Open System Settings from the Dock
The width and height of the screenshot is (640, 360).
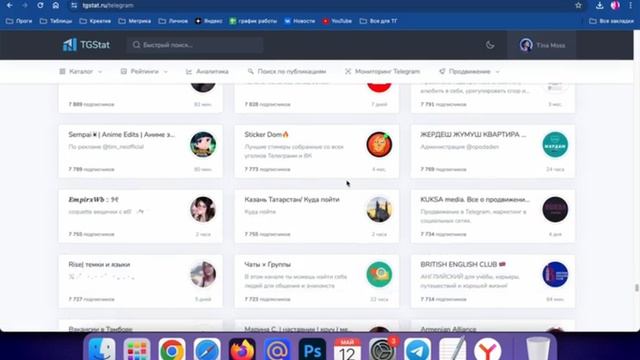tap(382, 350)
